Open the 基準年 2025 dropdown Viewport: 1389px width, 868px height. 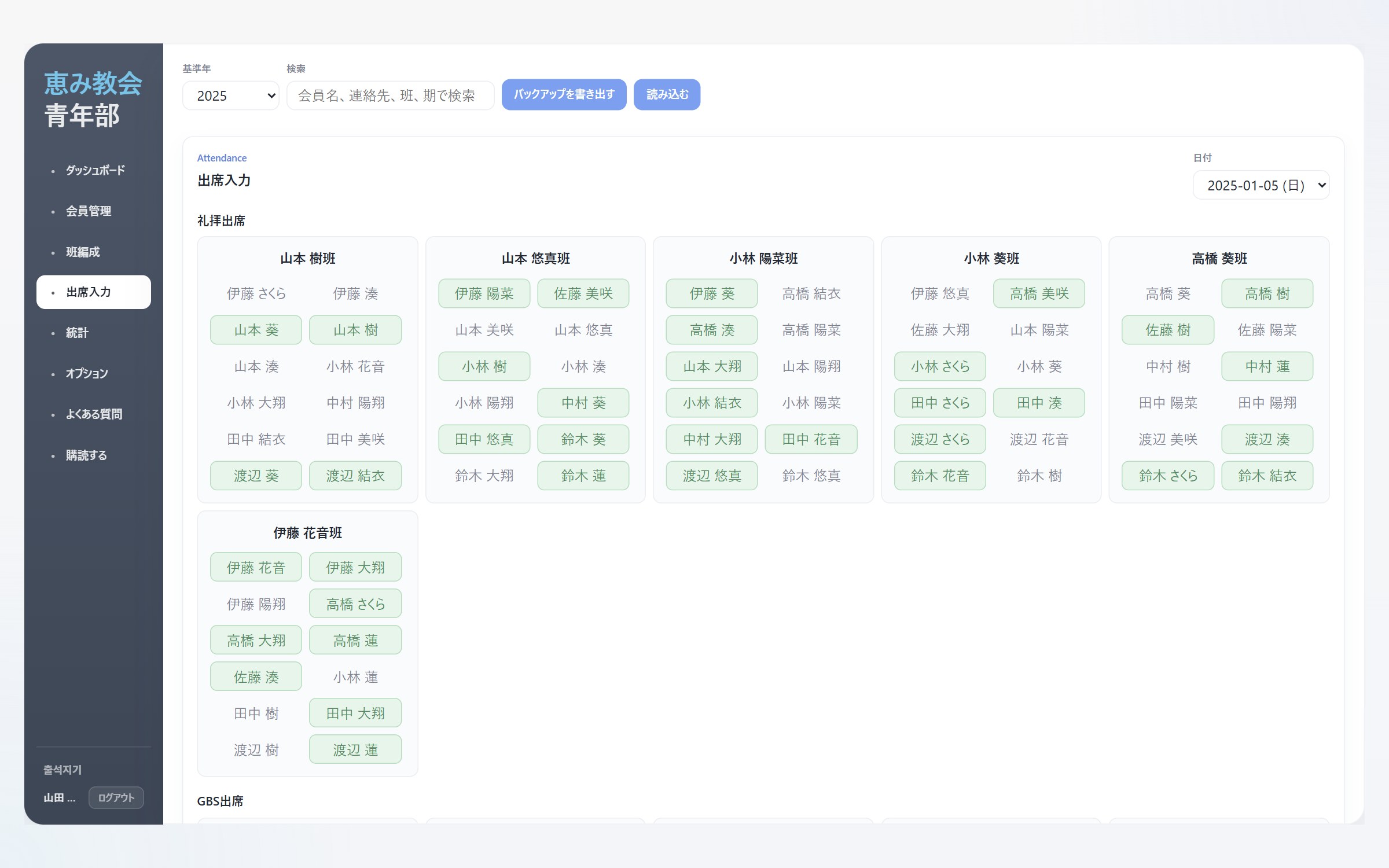point(230,95)
